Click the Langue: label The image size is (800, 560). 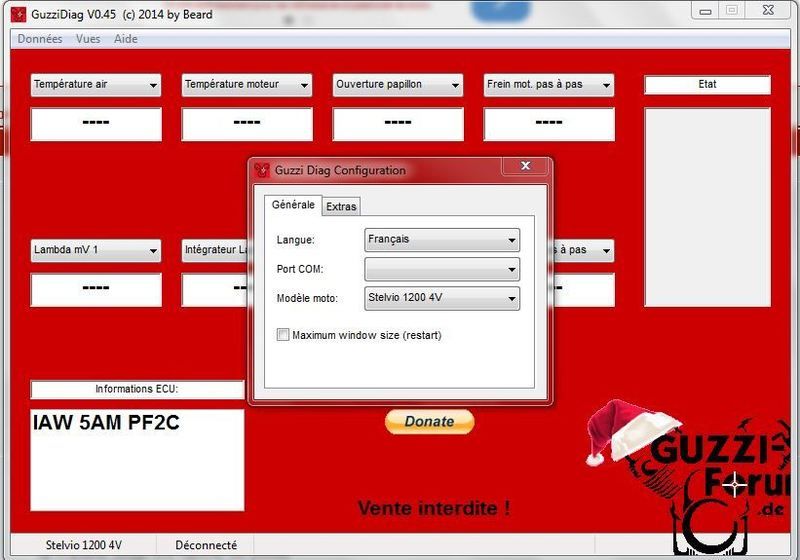point(295,240)
